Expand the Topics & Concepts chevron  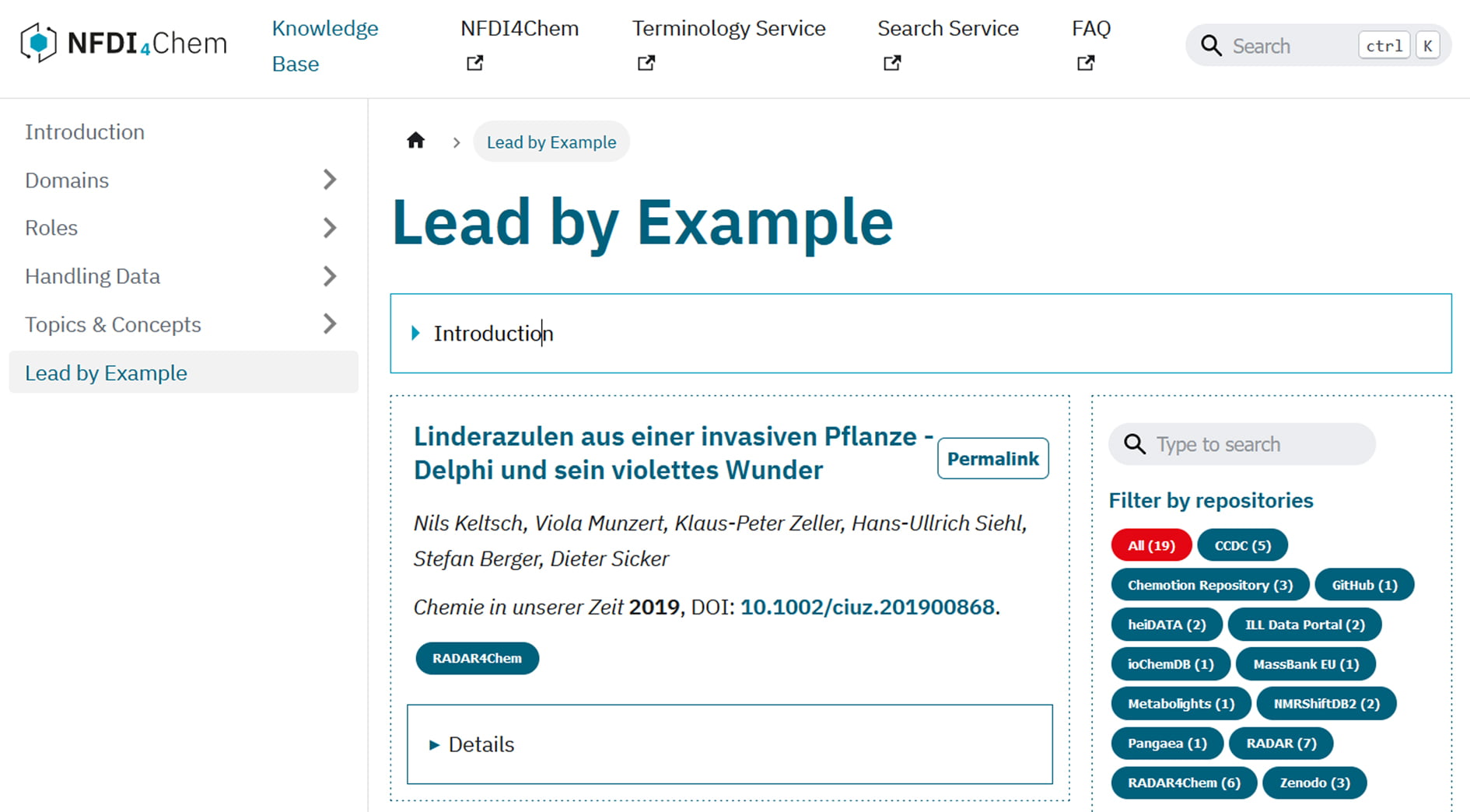coord(330,324)
